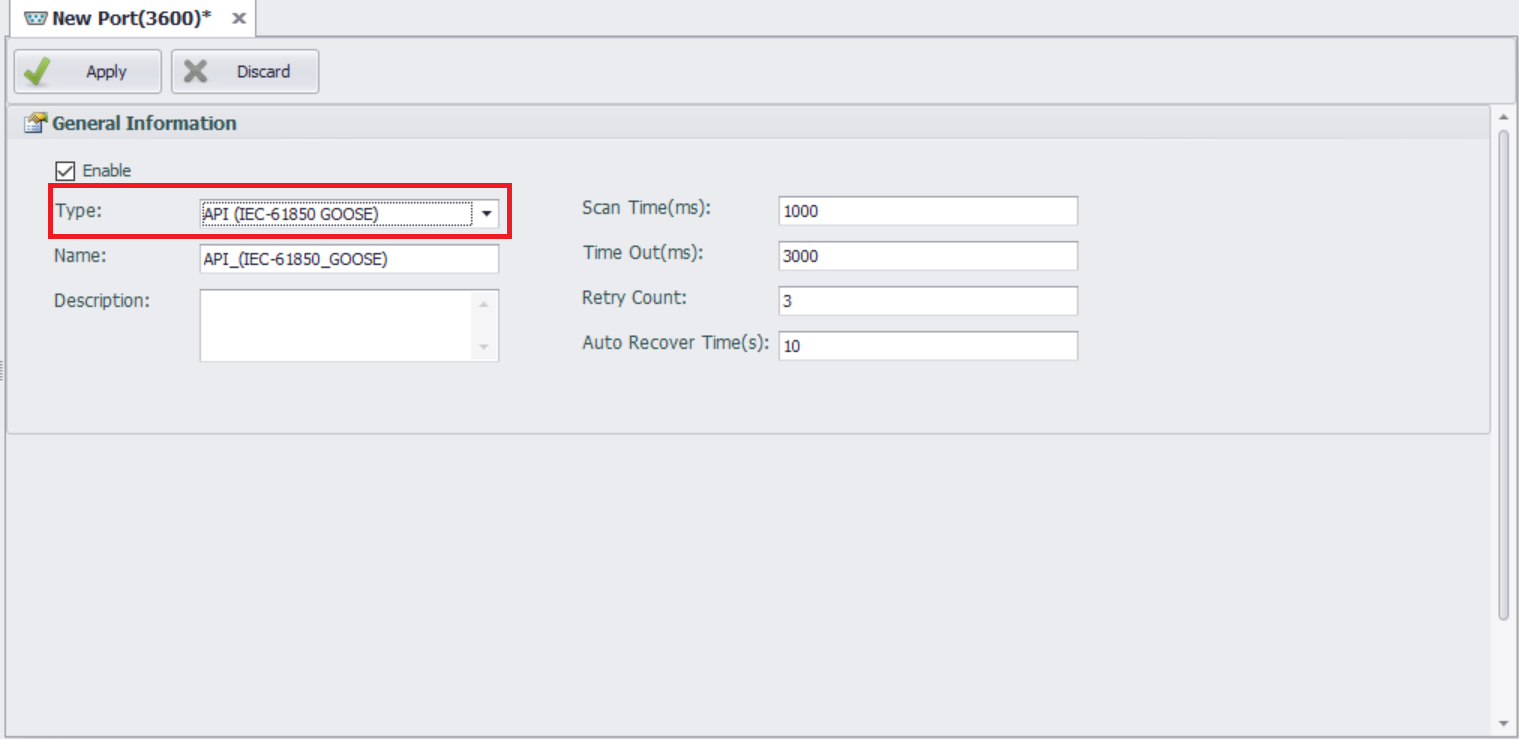1519x739 pixels.
Task: Click the Time Out(ms) field
Action: point(927,256)
